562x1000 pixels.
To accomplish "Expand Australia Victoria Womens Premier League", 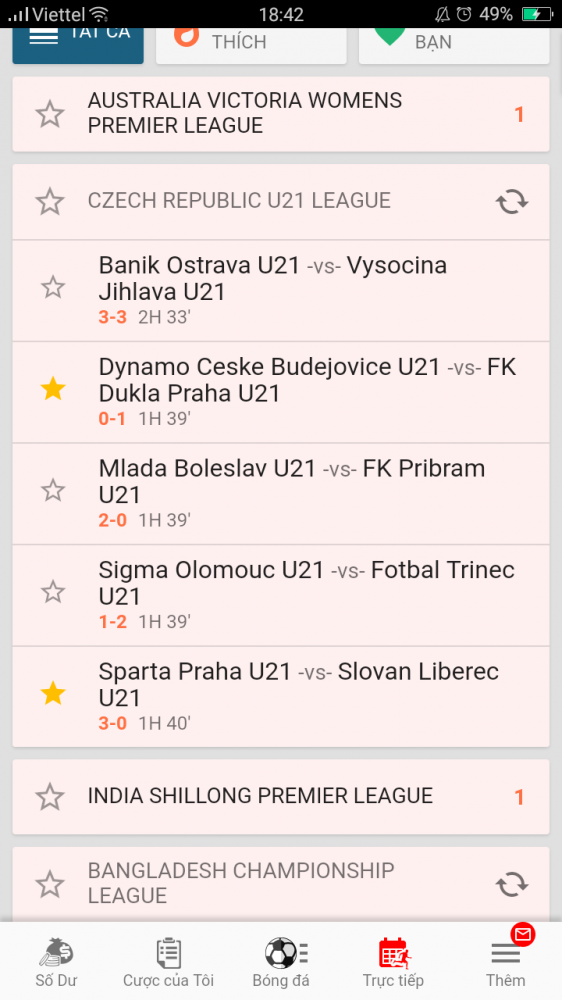I will (x=281, y=114).
